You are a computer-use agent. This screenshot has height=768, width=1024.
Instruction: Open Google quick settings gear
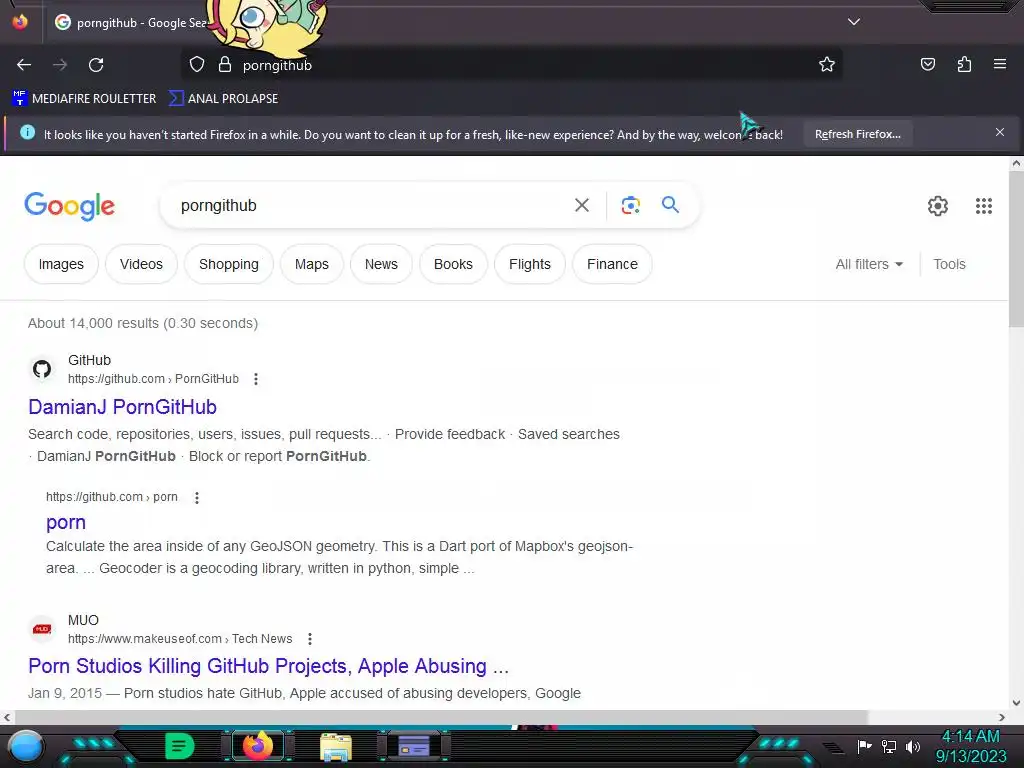[x=938, y=206]
